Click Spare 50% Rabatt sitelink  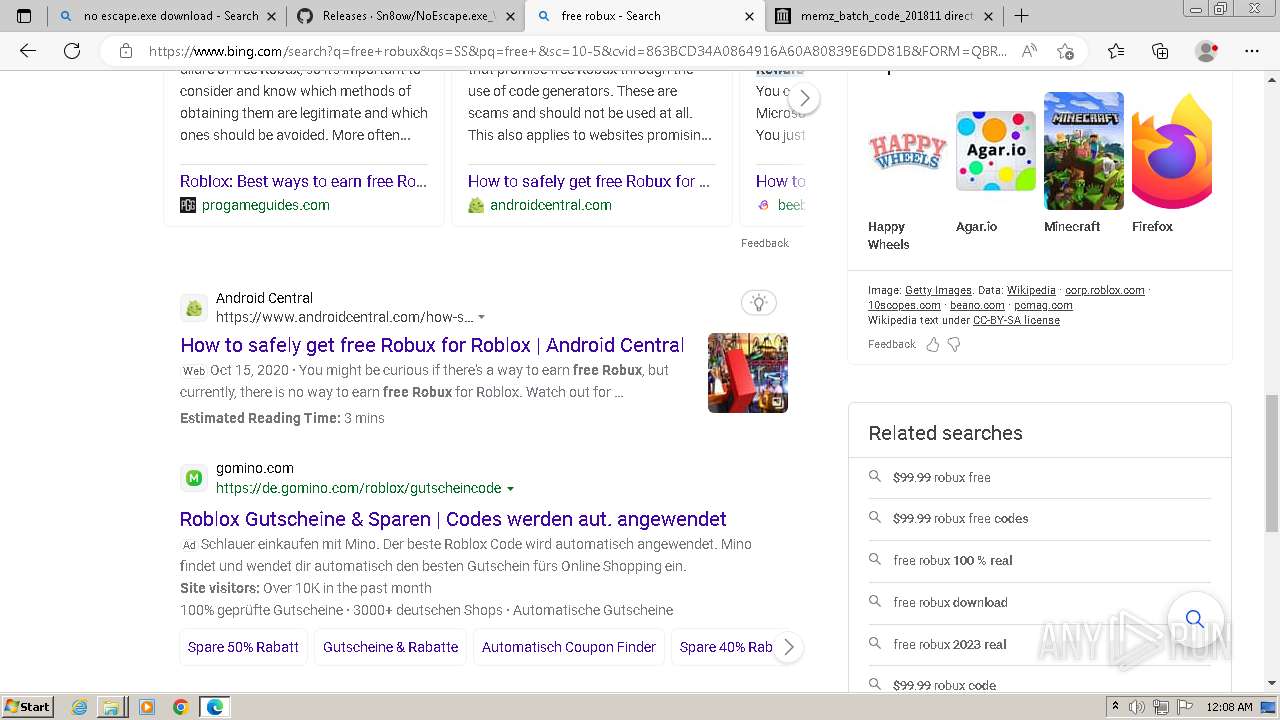(243, 647)
